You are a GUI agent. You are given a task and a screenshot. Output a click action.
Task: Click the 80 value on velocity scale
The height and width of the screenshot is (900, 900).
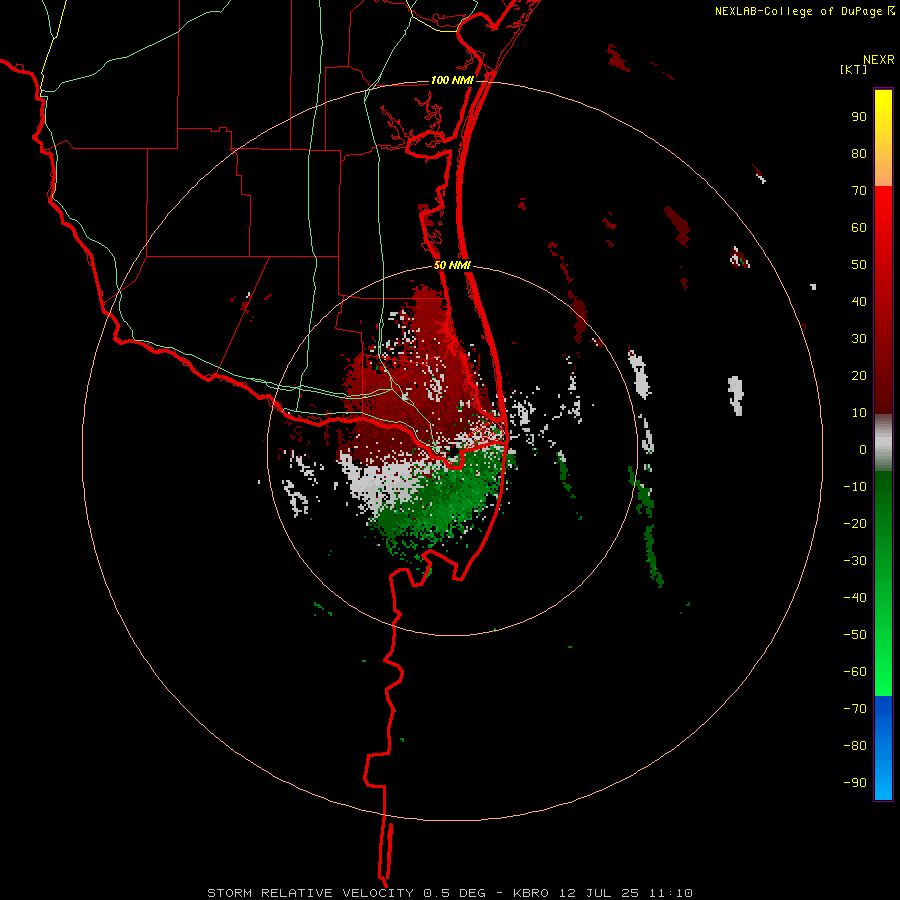[859, 154]
